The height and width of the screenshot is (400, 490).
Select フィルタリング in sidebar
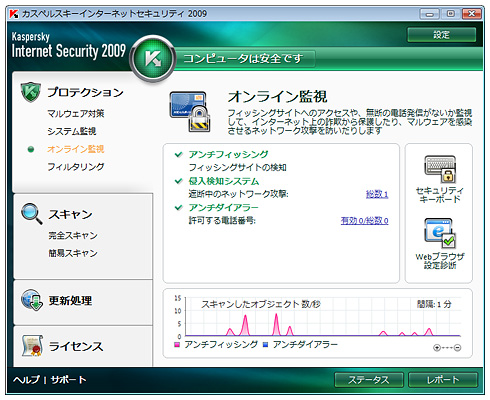(76, 167)
